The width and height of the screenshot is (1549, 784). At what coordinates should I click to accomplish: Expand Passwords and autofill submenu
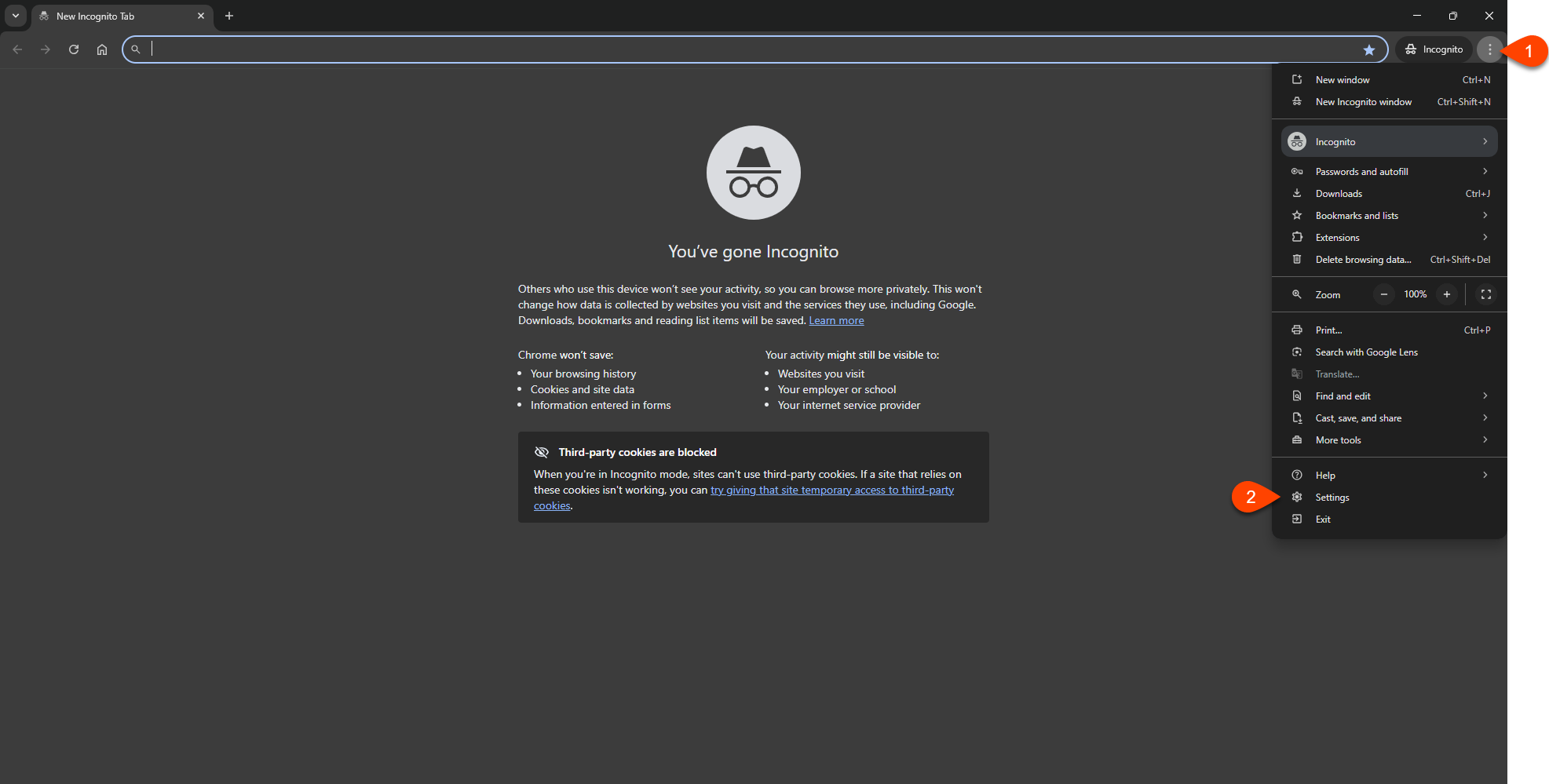point(1389,172)
